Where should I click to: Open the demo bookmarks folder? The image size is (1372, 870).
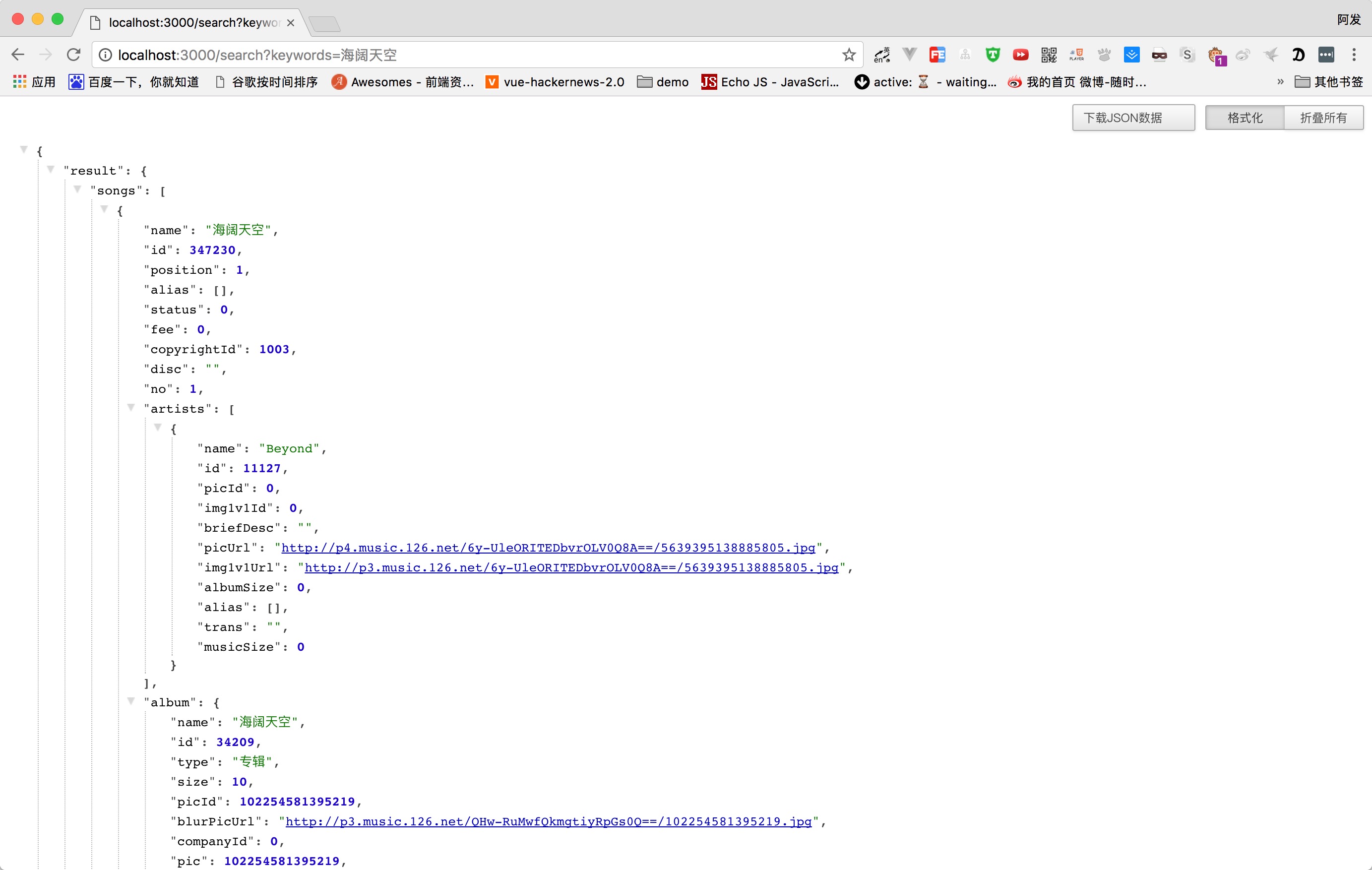click(x=663, y=82)
